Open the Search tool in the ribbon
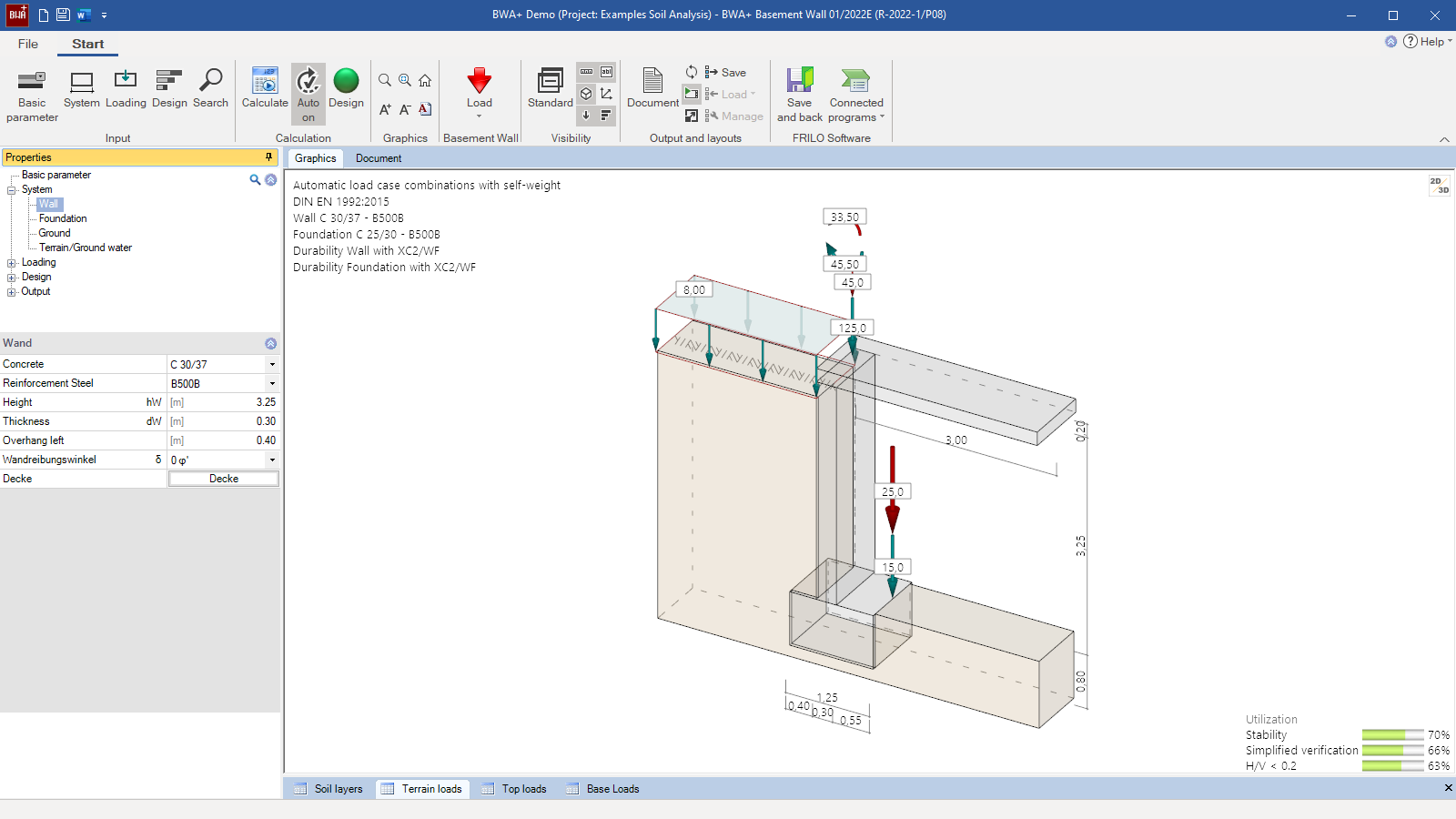This screenshot has width=1456, height=819. pos(210,89)
